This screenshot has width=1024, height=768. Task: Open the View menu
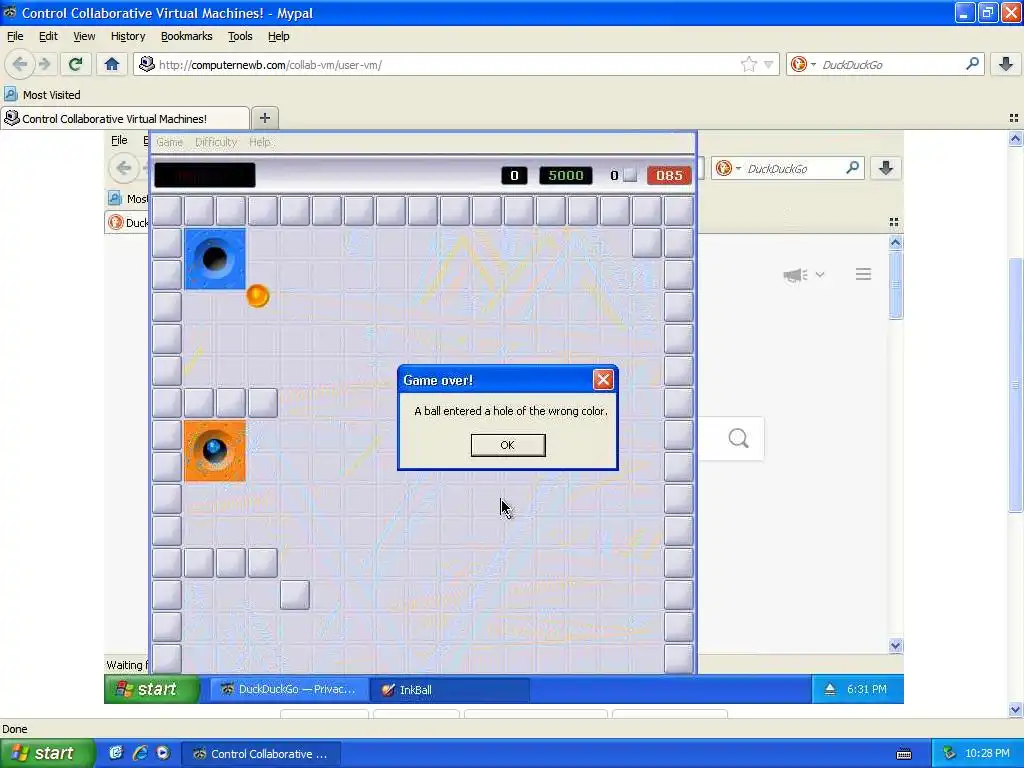coord(84,36)
